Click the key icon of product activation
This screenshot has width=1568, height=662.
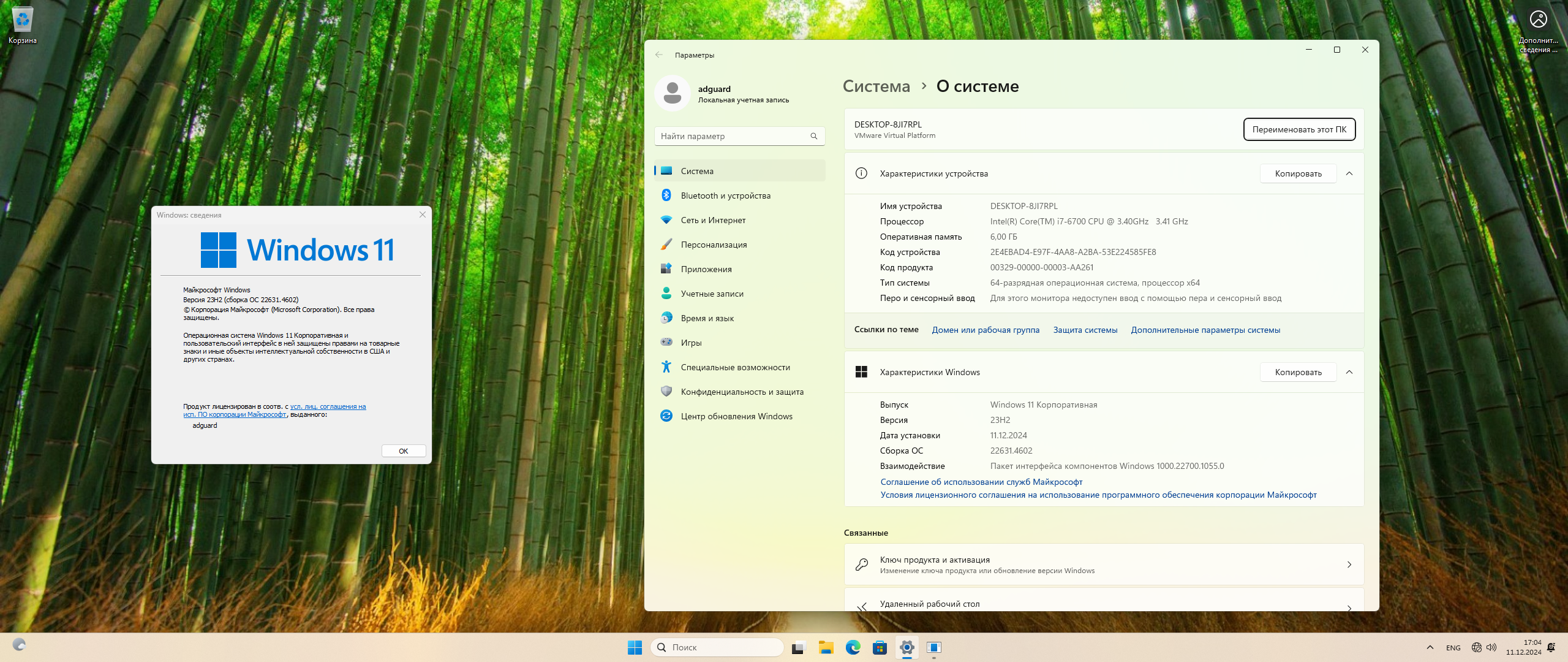[862, 565]
